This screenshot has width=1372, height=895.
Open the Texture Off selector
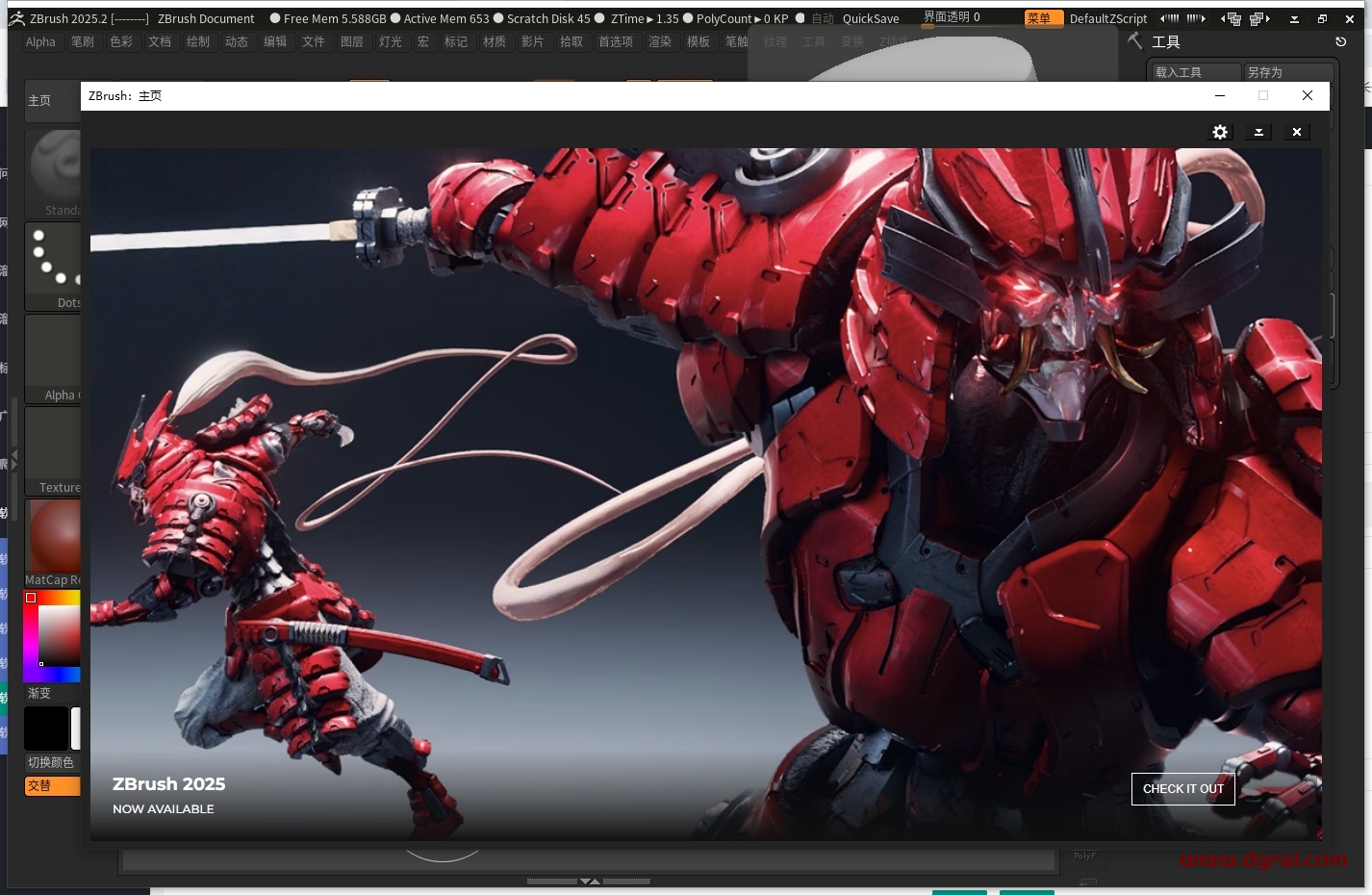pyautogui.click(x=54, y=451)
